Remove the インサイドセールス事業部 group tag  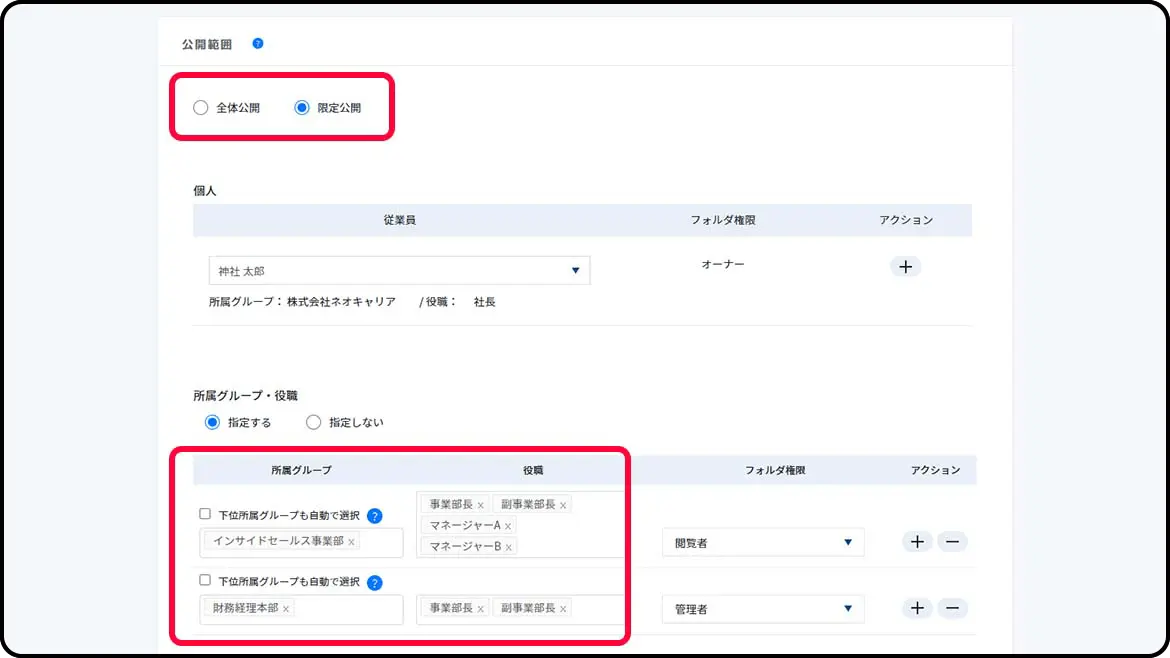[x=352, y=542]
